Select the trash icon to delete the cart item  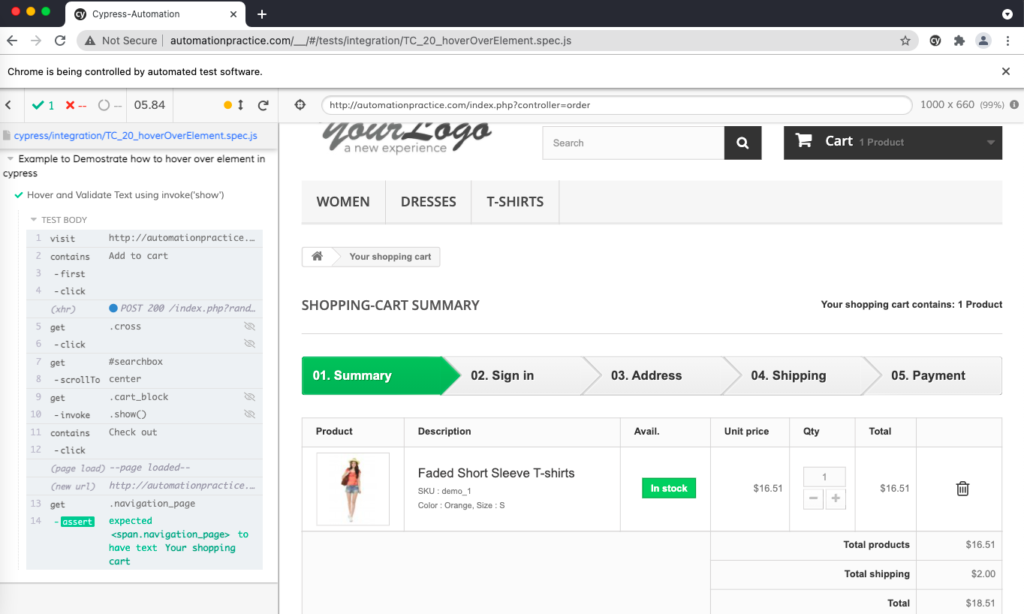click(x=962, y=488)
